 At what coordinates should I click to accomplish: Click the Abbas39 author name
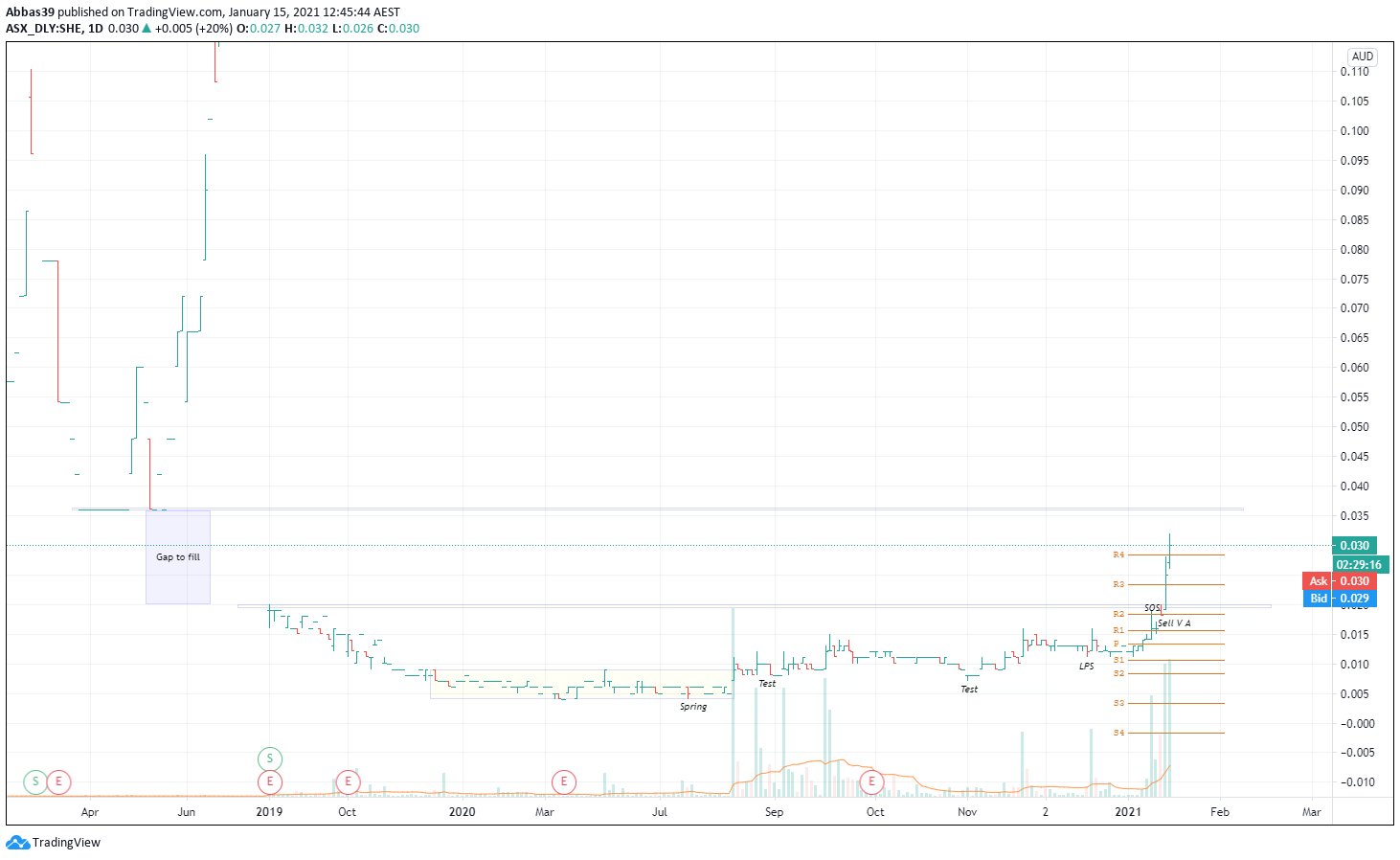(30, 12)
